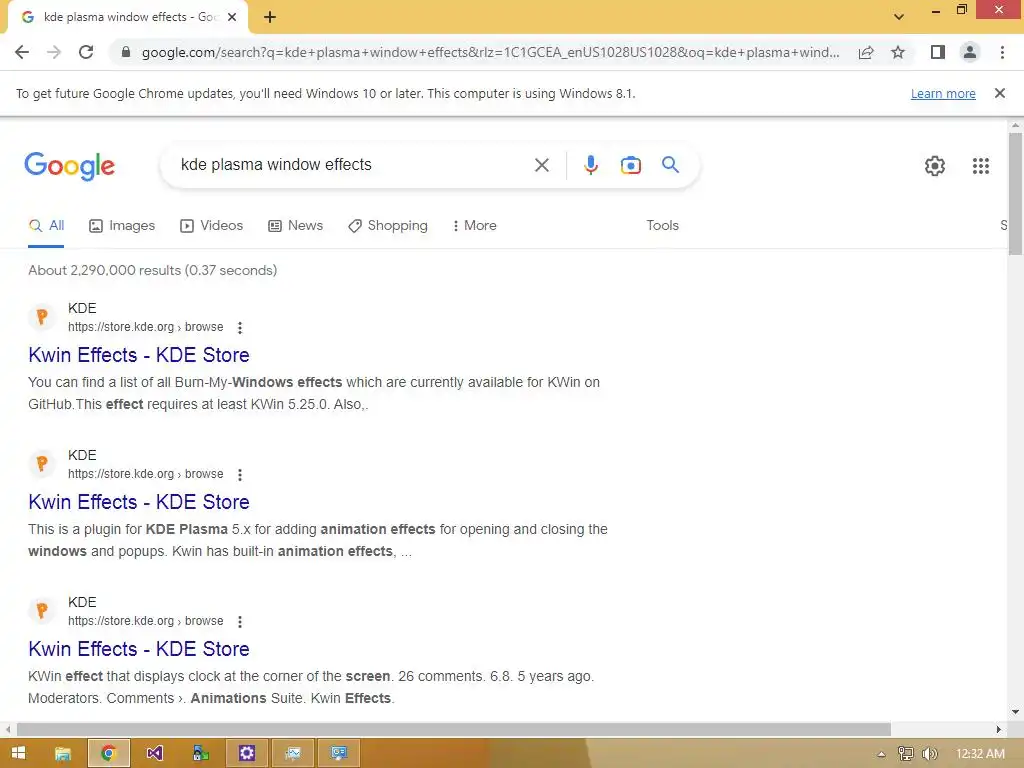This screenshot has height=768, width=1024.
Task: Dismiss the Chrome update notification bar
Action: (x=999, y=93)
